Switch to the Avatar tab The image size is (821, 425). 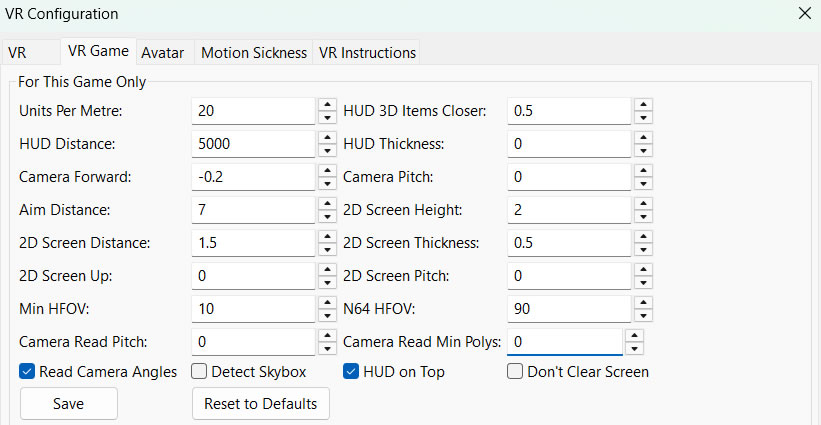point(162,53)
